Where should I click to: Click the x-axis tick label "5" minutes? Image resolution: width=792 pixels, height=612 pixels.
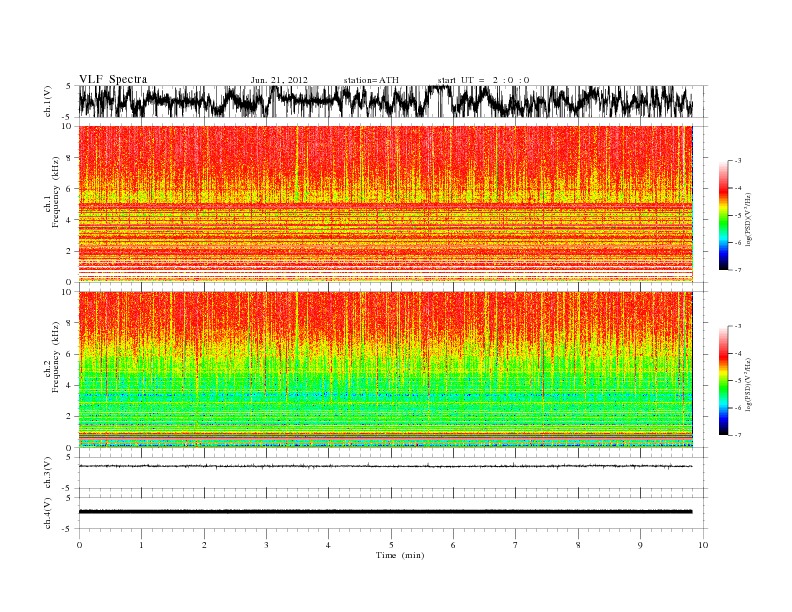391,545
